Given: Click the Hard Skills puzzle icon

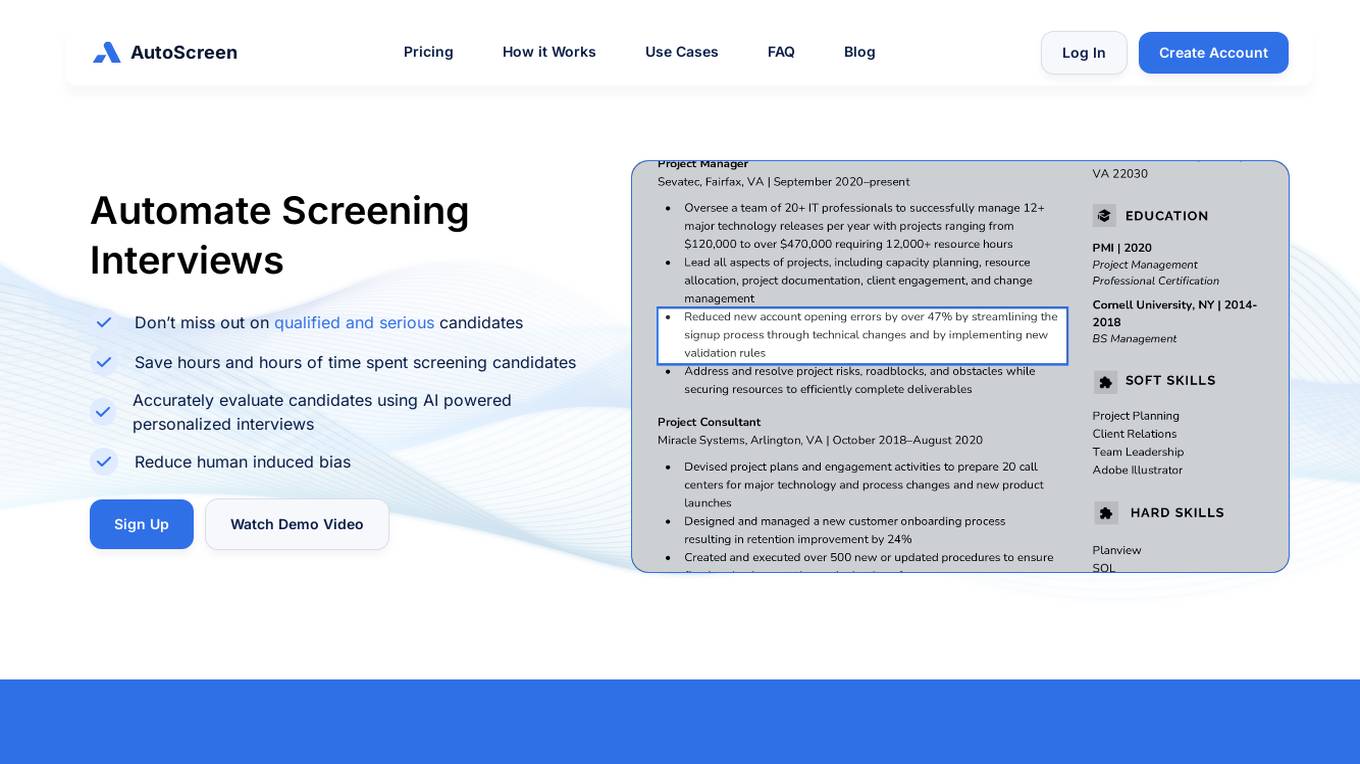Looking at the screenshot, I should pos(1106,513).
